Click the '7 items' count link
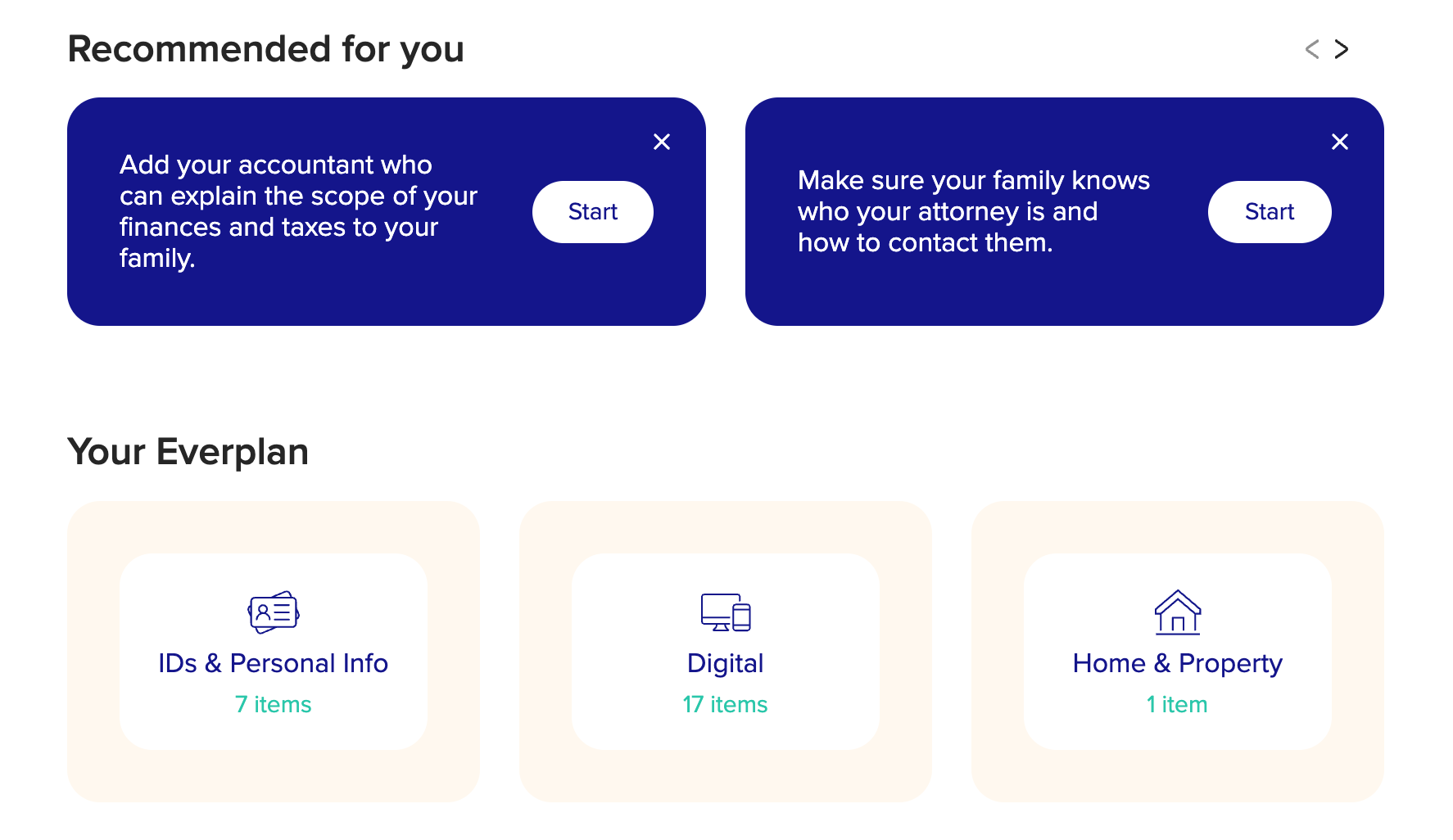Image resolution: width=1453 pixels, height=840 pixels. [x=272, y=703]
